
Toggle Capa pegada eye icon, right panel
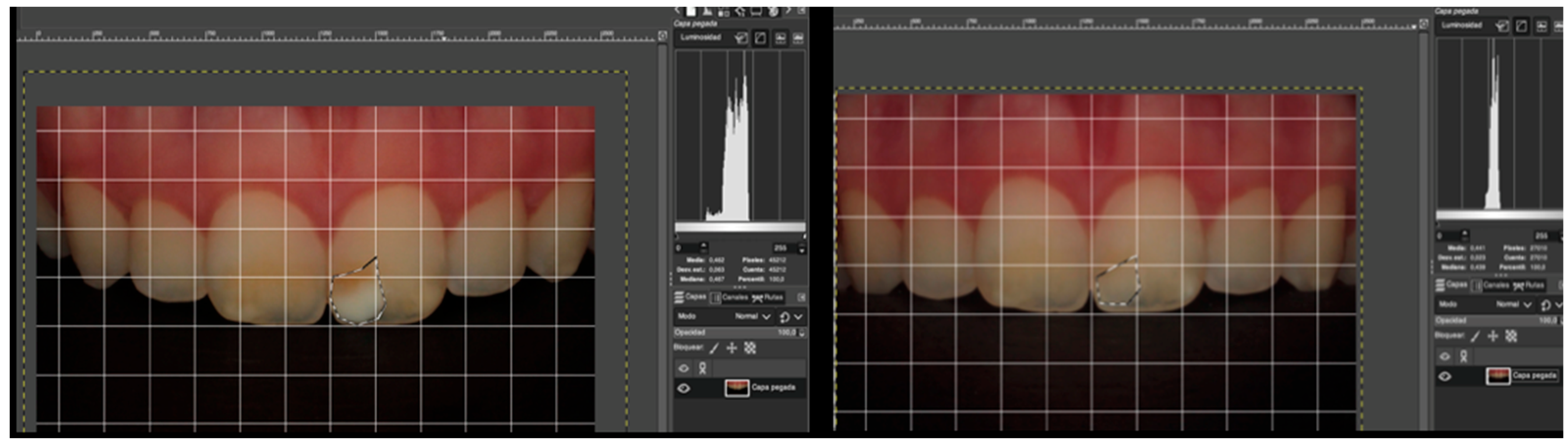1444,376
